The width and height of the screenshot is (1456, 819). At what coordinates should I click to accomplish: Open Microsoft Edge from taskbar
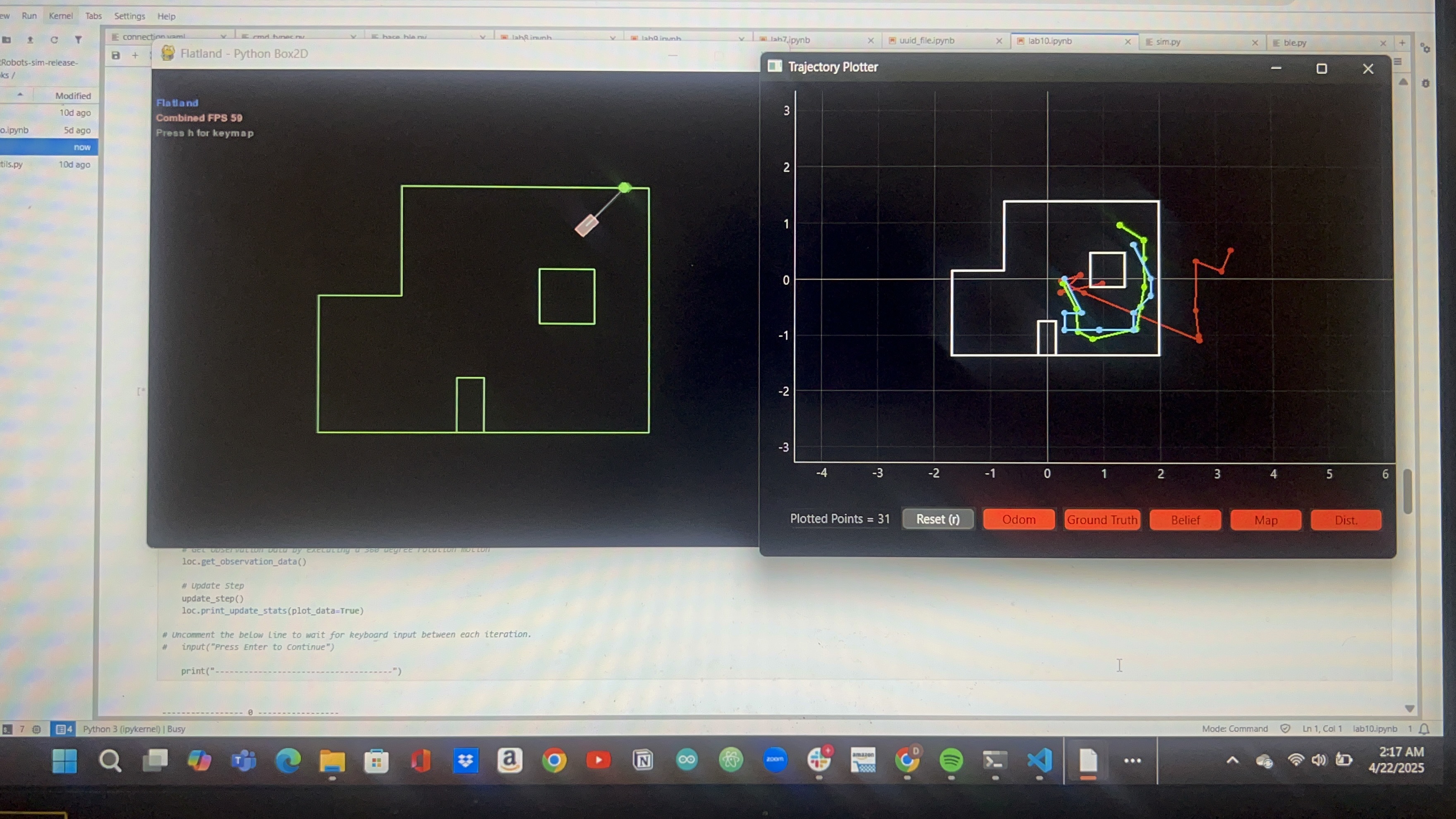288,761
